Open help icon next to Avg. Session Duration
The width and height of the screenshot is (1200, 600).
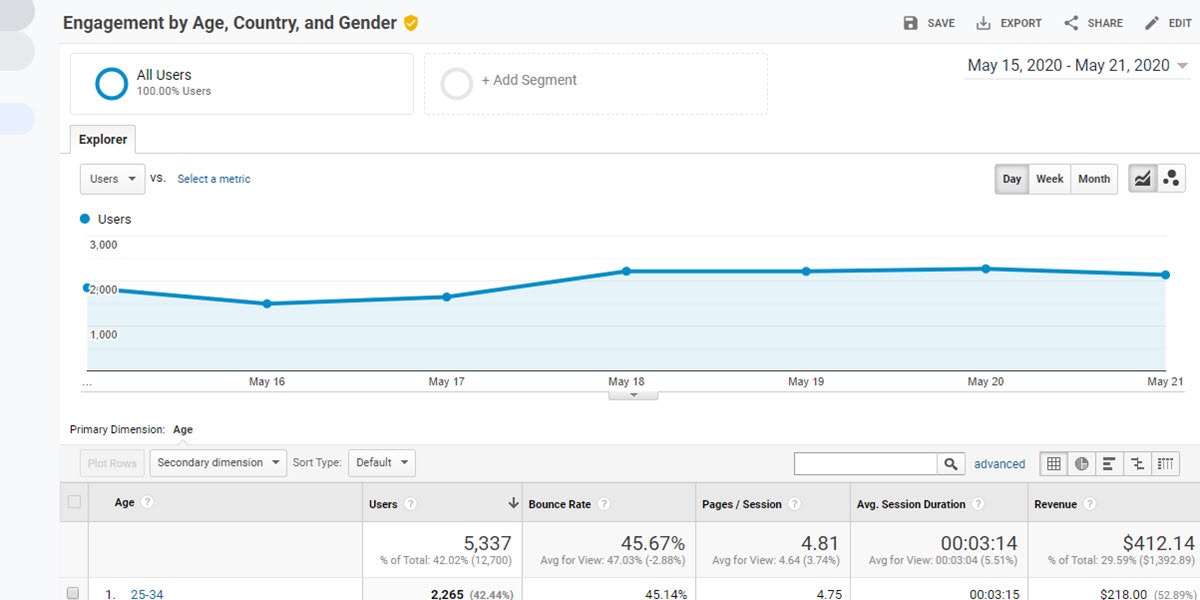[978, 505]
